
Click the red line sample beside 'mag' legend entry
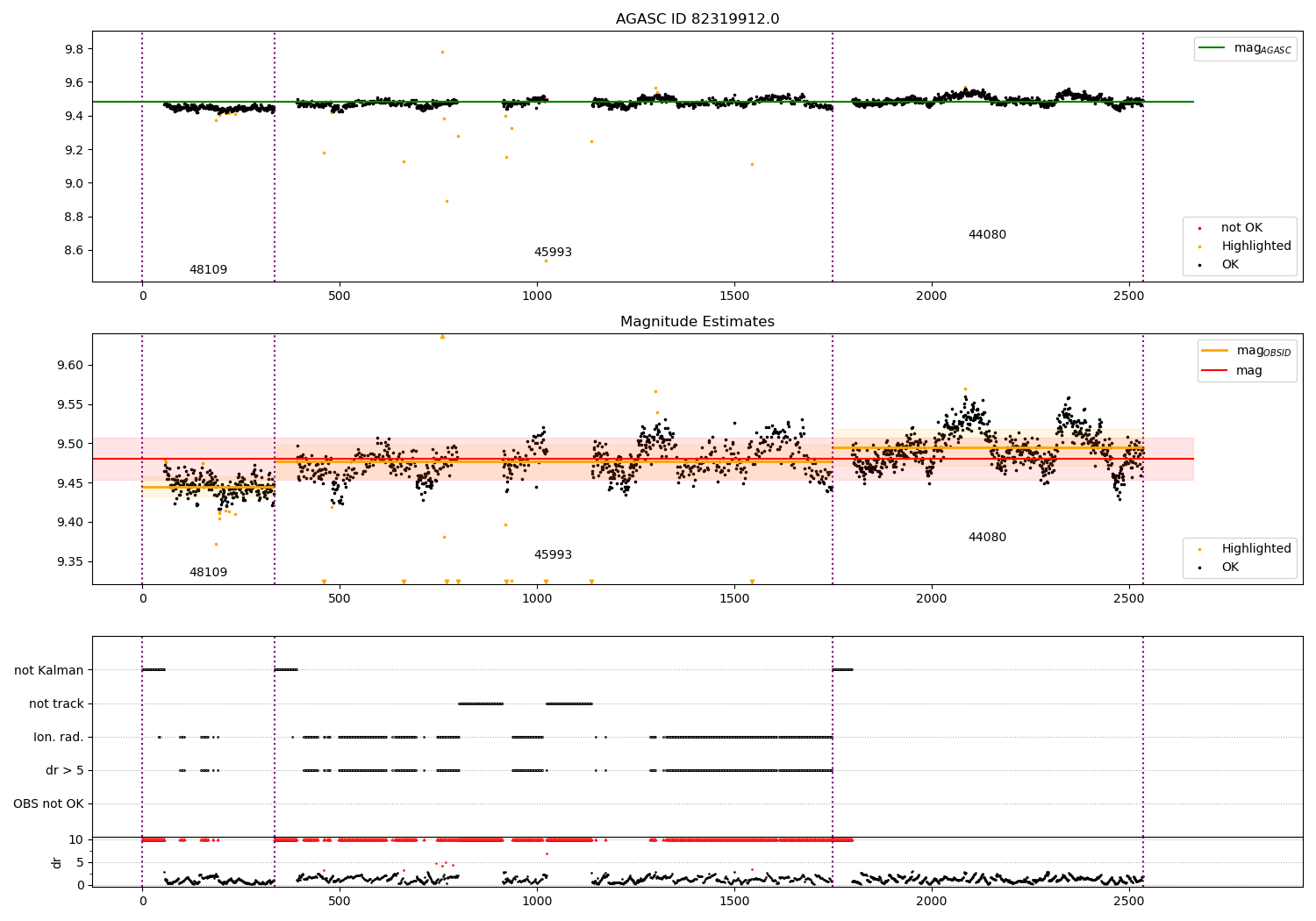[x=1215, y=371]
